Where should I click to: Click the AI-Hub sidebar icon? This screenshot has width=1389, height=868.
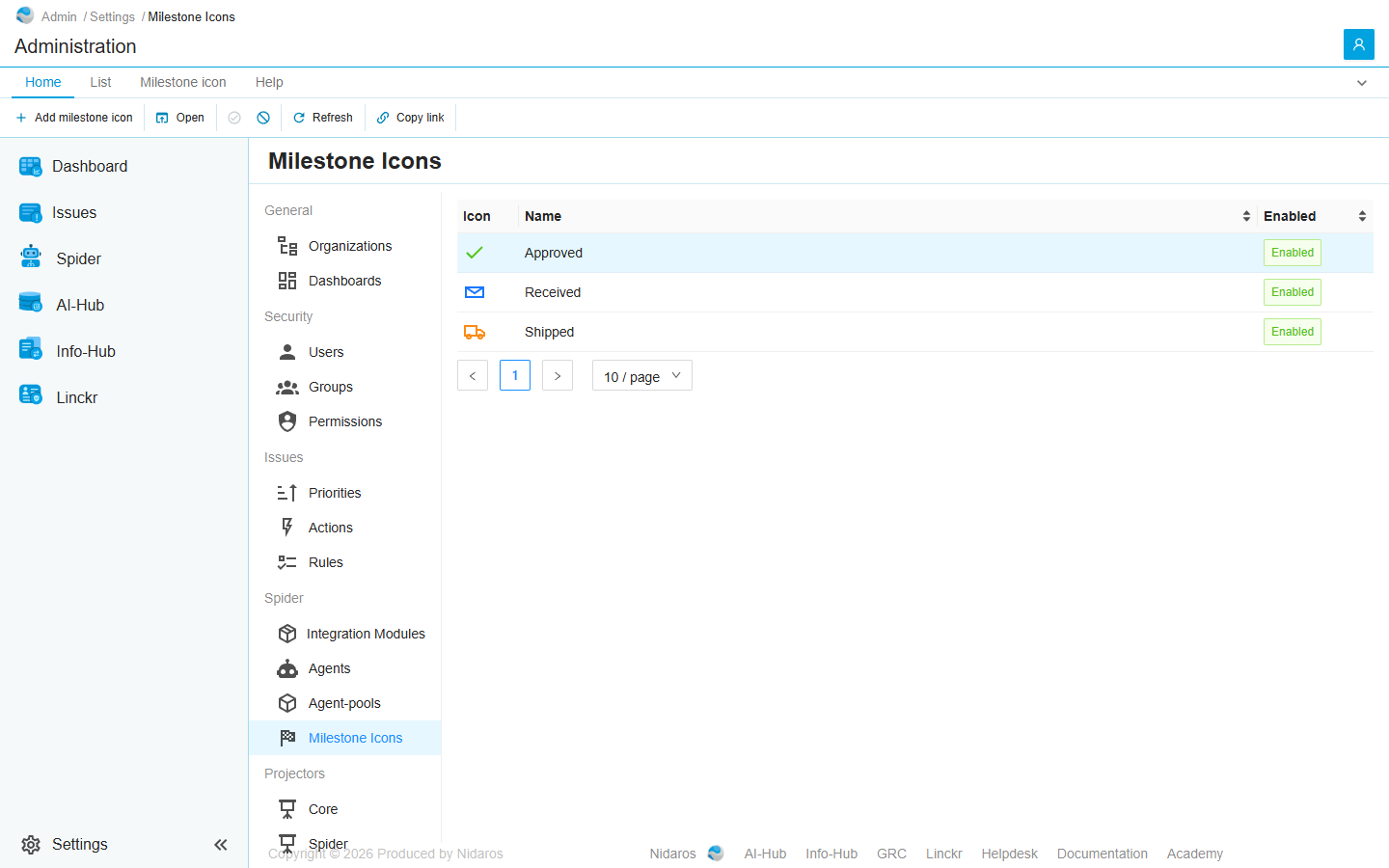click(x=31, y=303)
